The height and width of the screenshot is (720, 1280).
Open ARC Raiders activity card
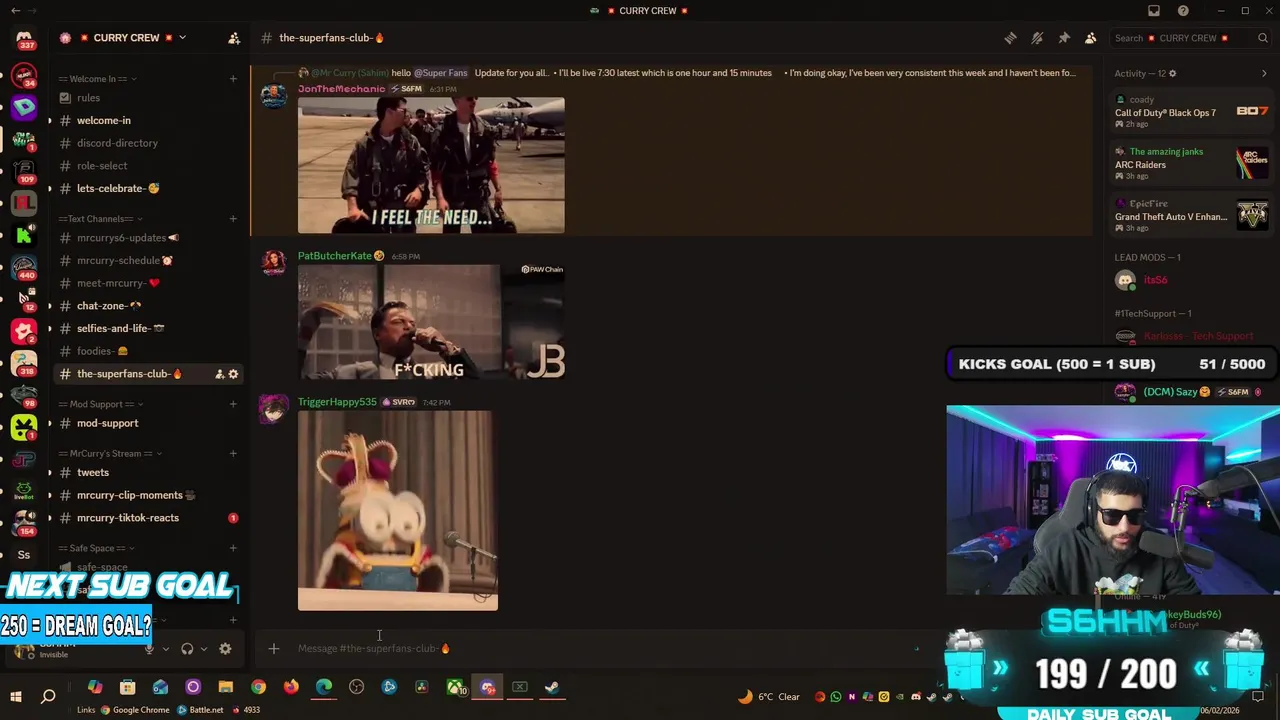[1191, 163]
